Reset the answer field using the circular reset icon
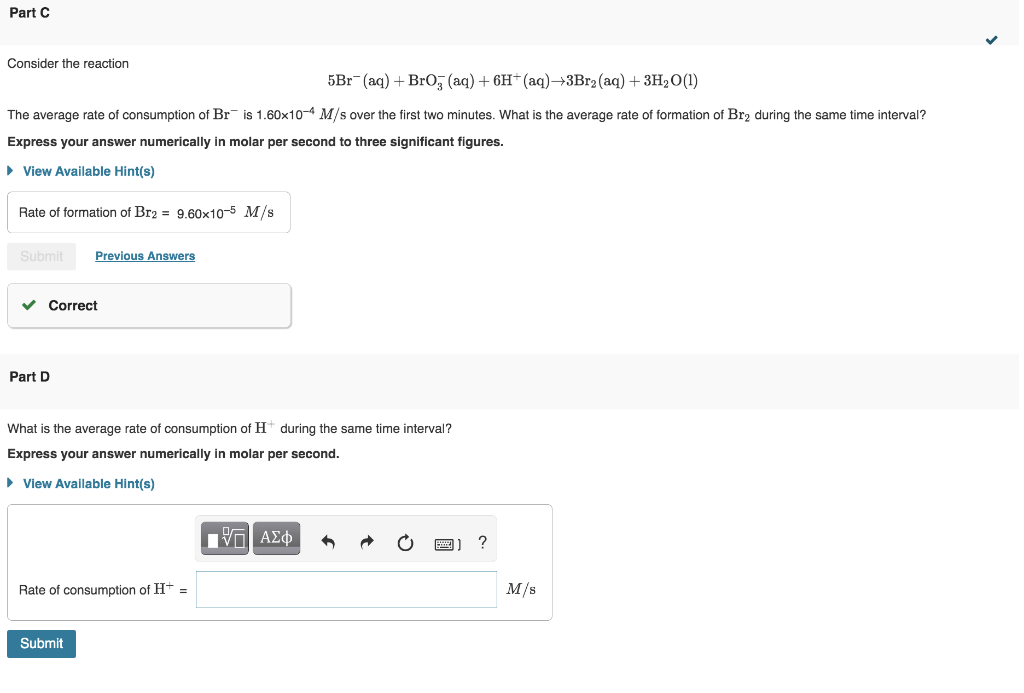 (404, 541)
